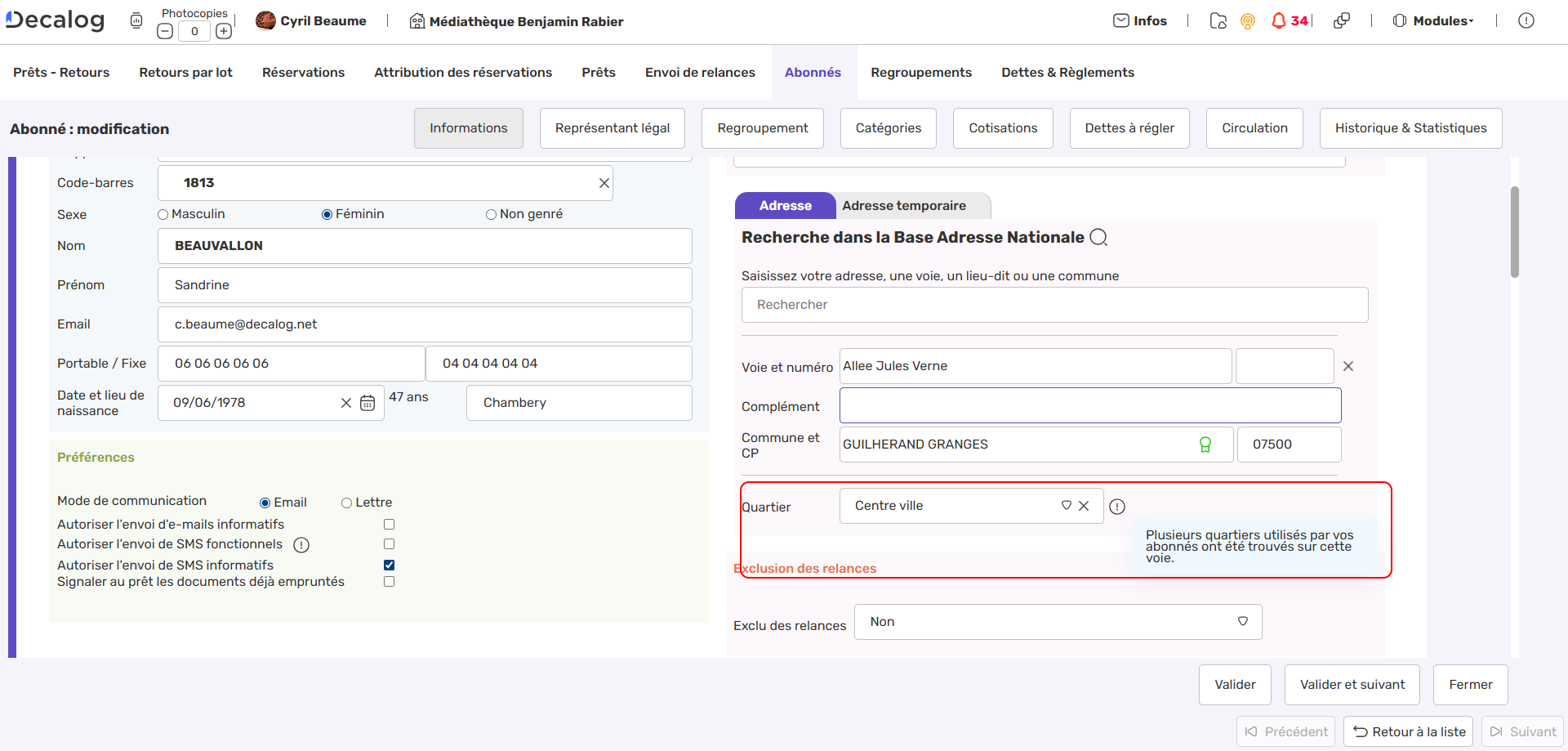
Task: Click the geolocation pin in Commune field
Action: [x=1205, y=445]
